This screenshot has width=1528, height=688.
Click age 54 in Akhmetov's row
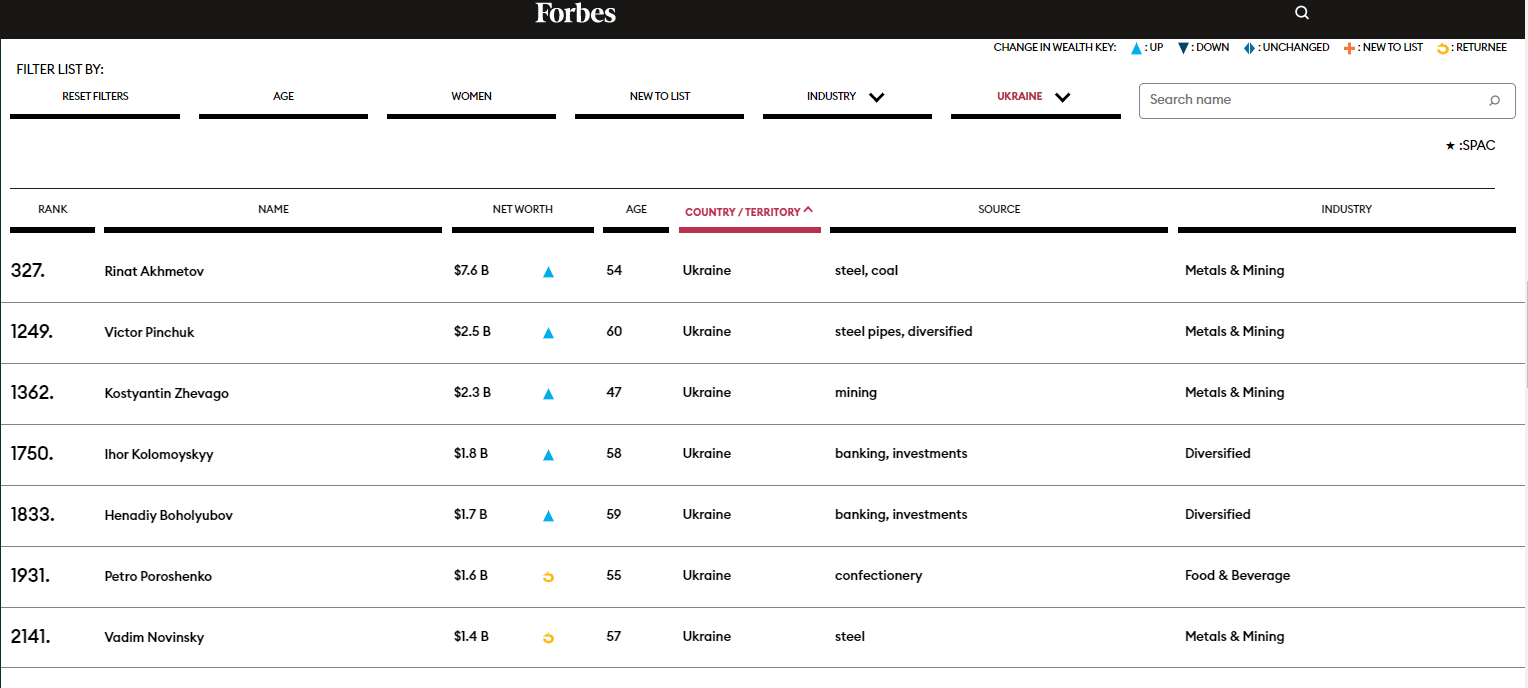pos(614,271)
